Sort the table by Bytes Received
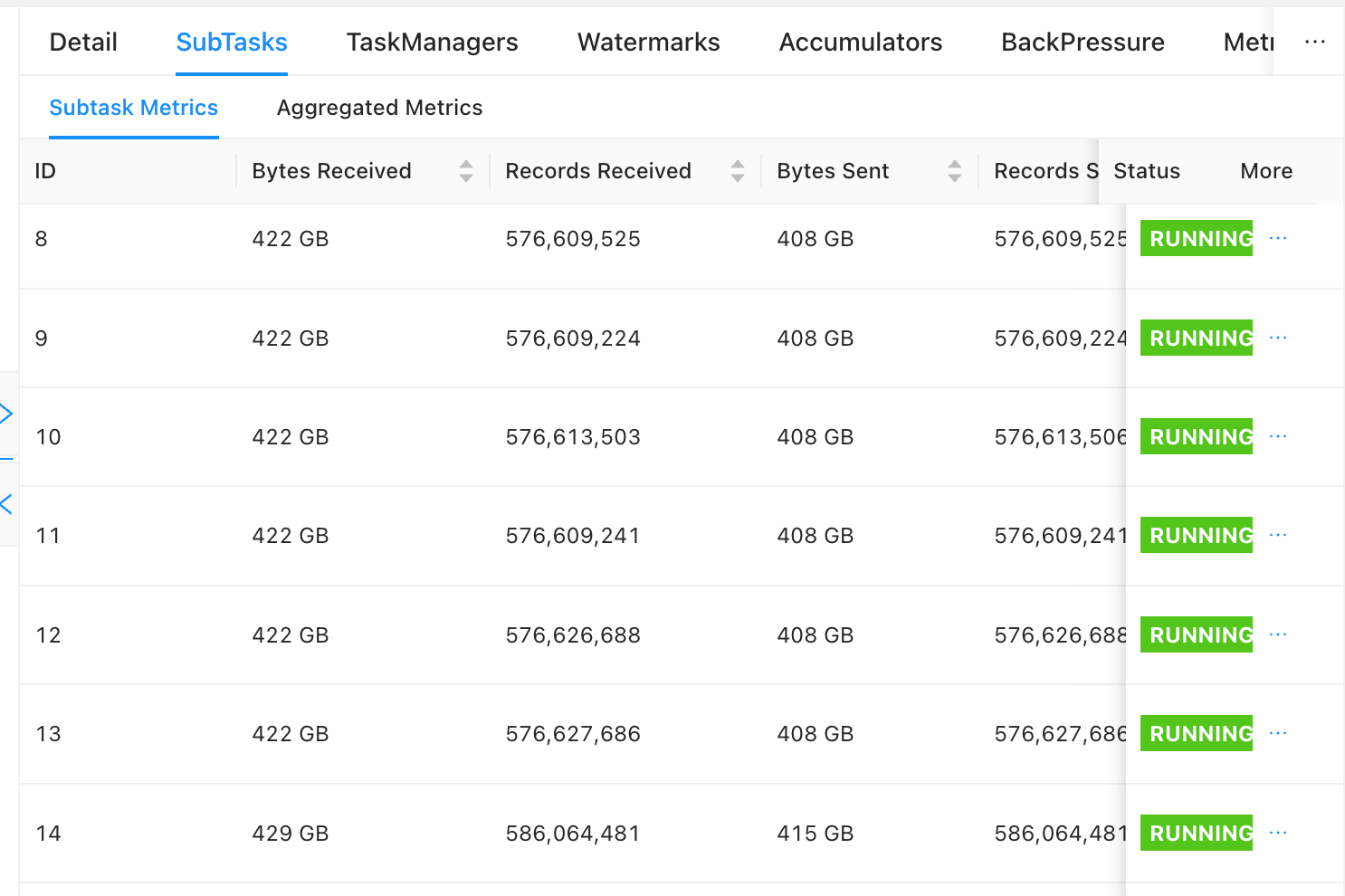This screenshot has height=896, width=1345. [466, 171]
